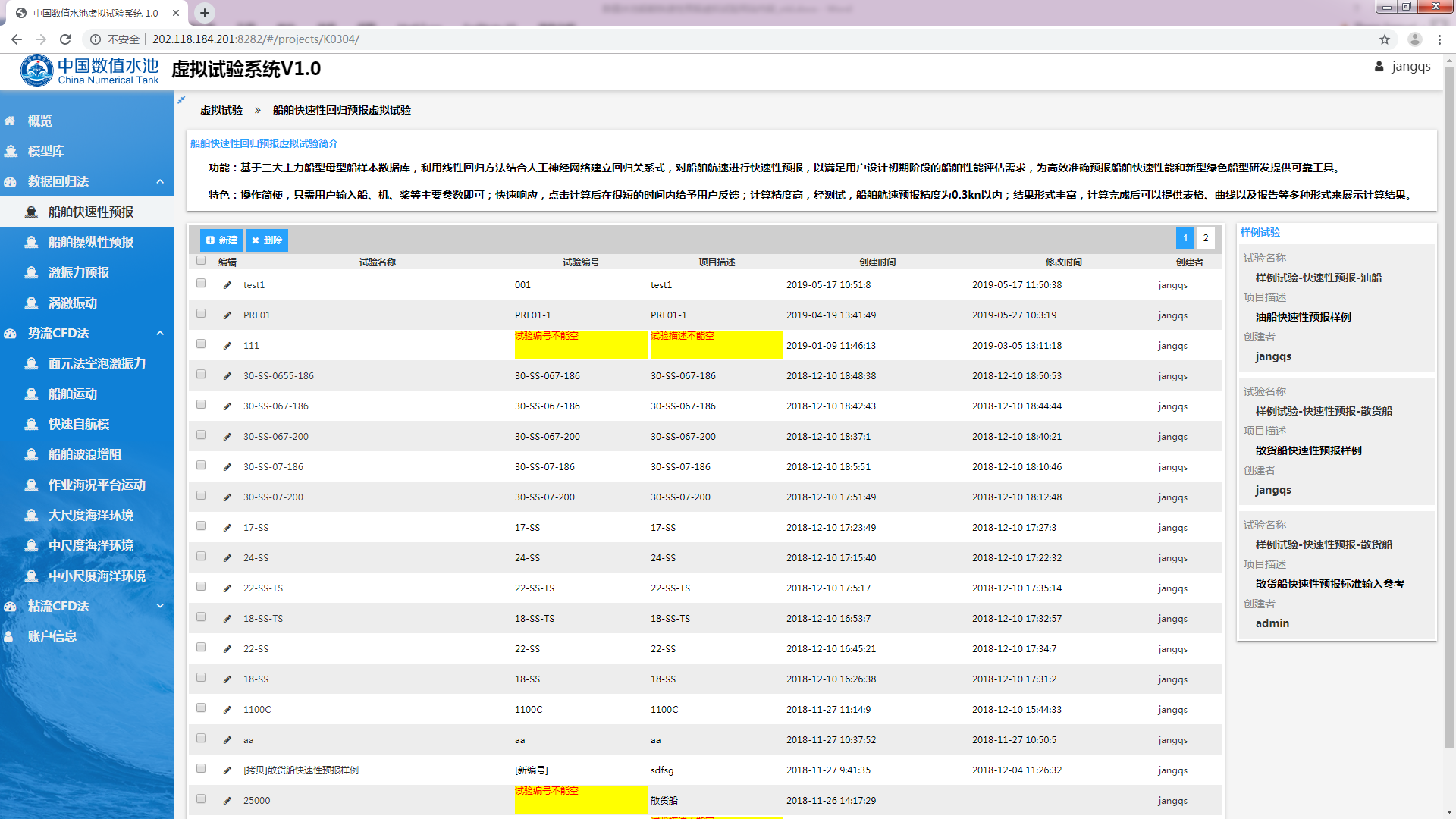Open 船舶操纵性预报 in the sidebar
The width and height of the screenshot is (1456, 819).
pos(91,243)
